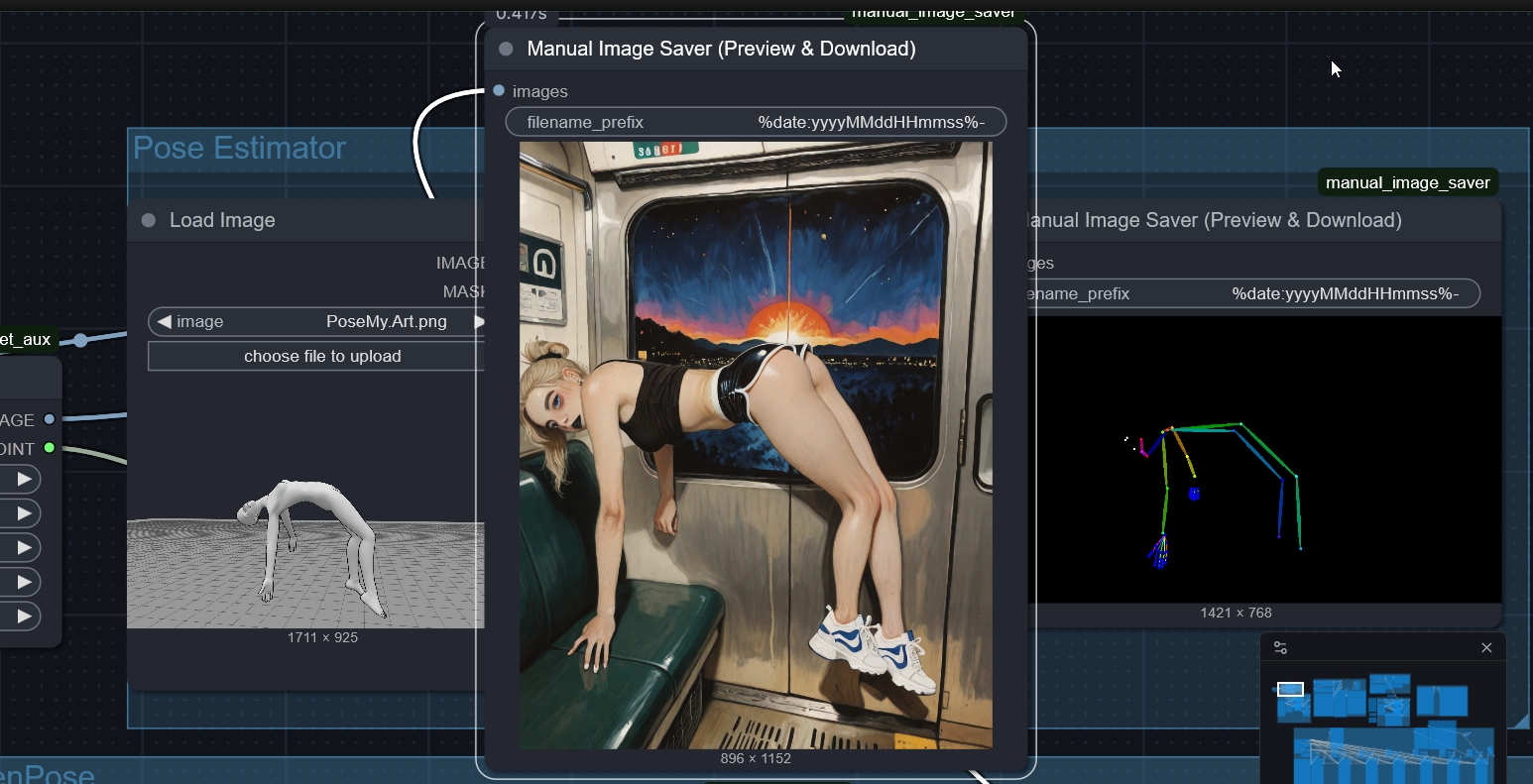1533x784 pixels.
Task: Select the Pose Estimator group title
Action: click(x=239, y=149)
